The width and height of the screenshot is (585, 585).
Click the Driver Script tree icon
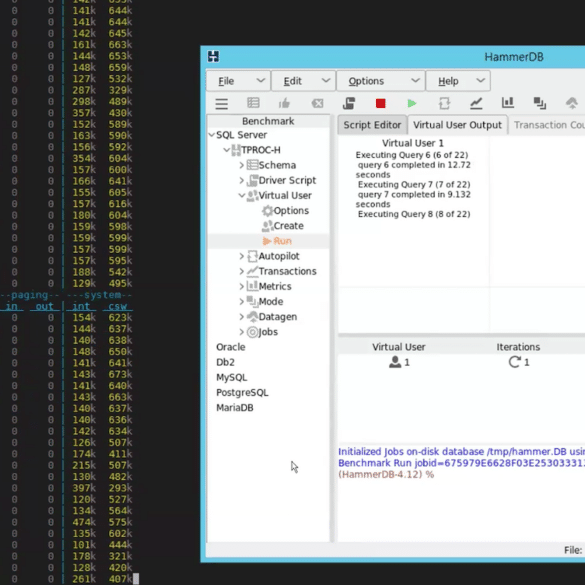click(253, 180)
